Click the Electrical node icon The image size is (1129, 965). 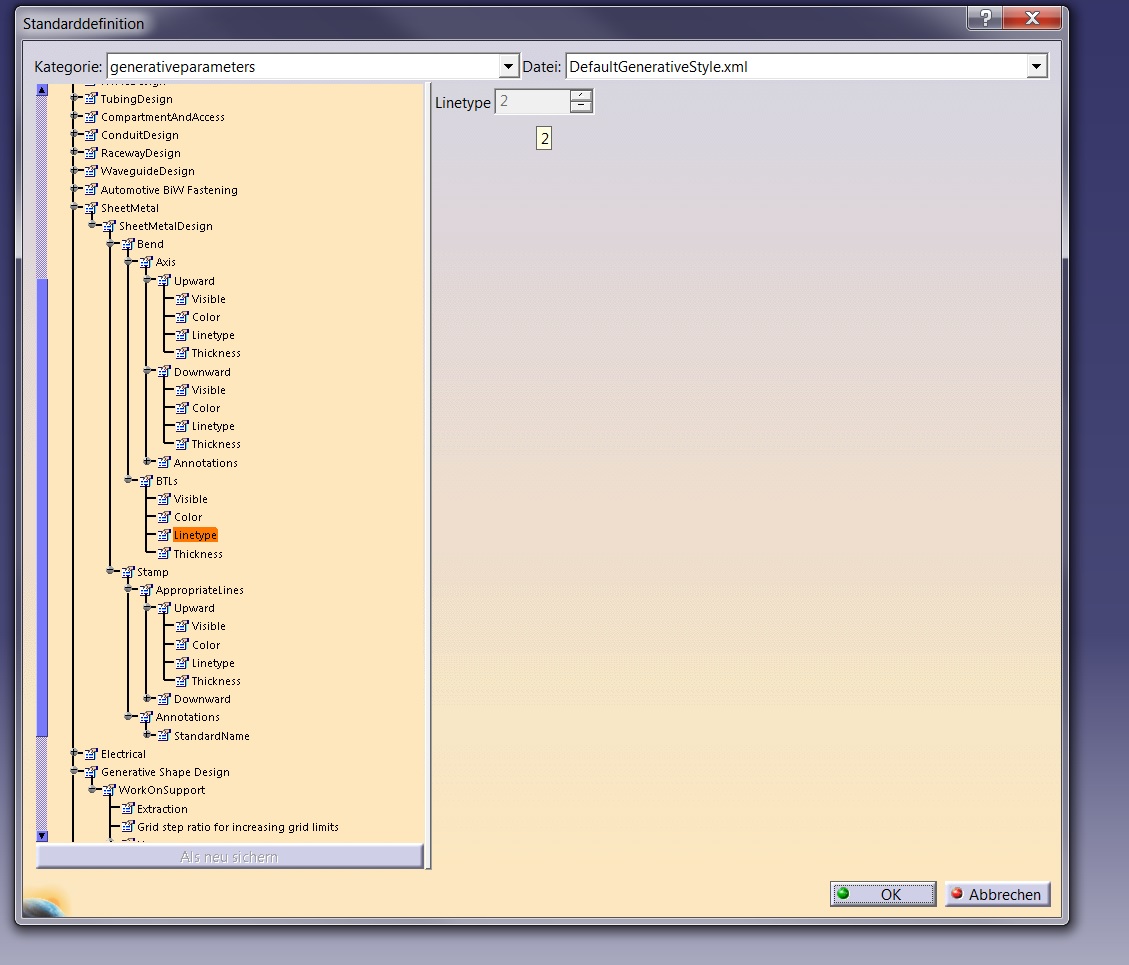pos(91,754)
